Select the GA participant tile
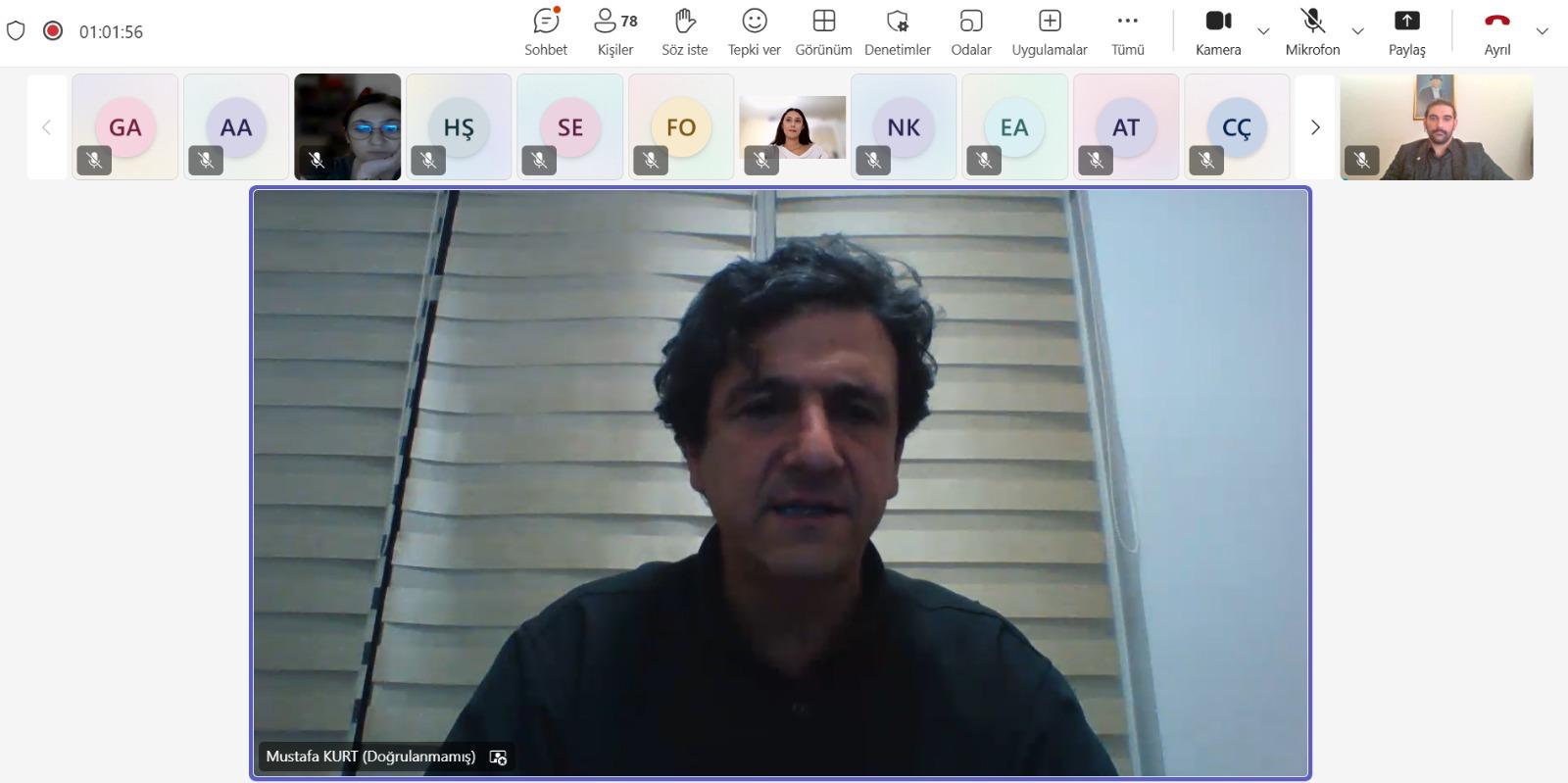 tap(125, 127)
